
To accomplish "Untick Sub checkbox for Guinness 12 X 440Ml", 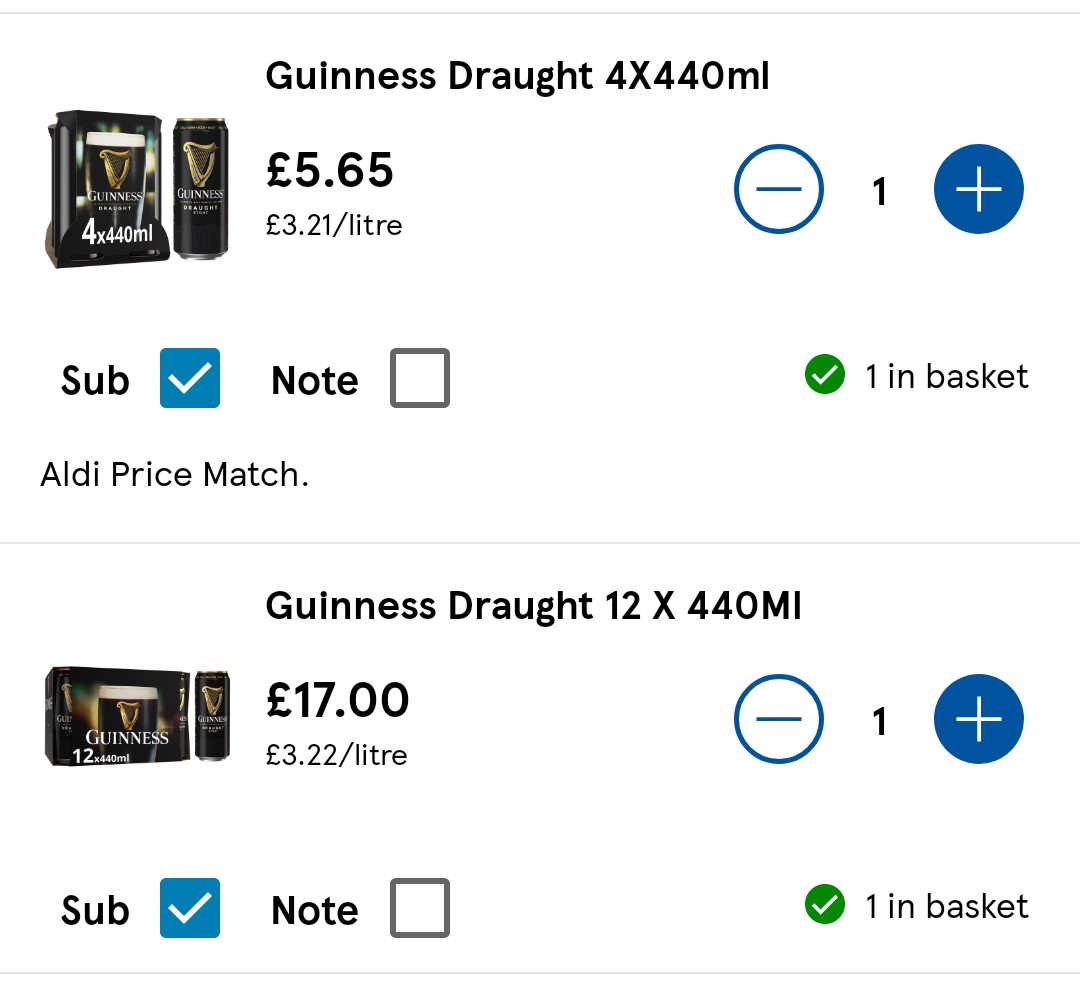I will pyautogui.click(x=190, y=908).
